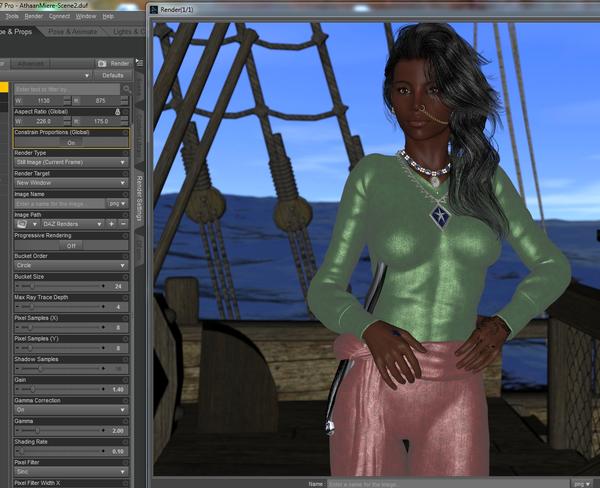Toggle the Aspect Ratio lock icon
The image size is (600, 488).
pyautogui.click(x=117, y=111)
